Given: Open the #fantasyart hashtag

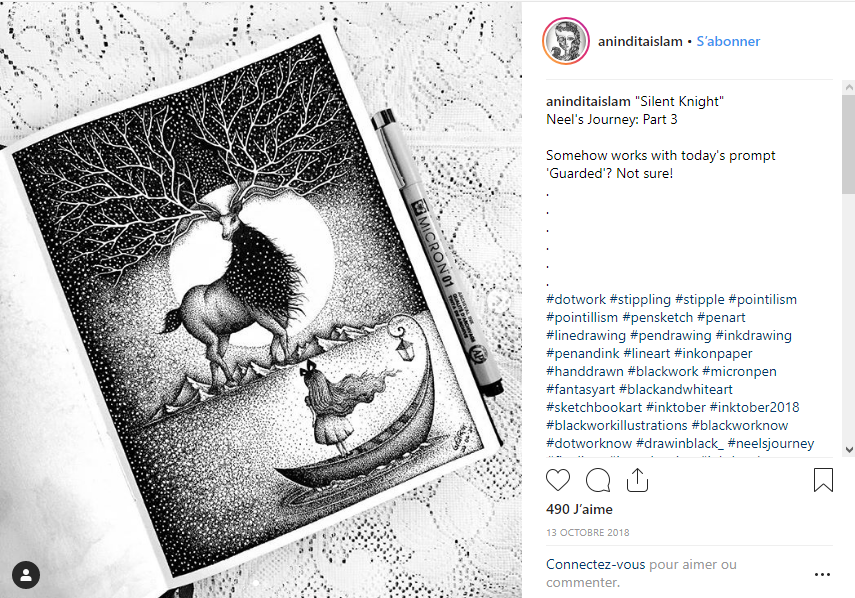Looking at the screenshot, I should (581, 389).
